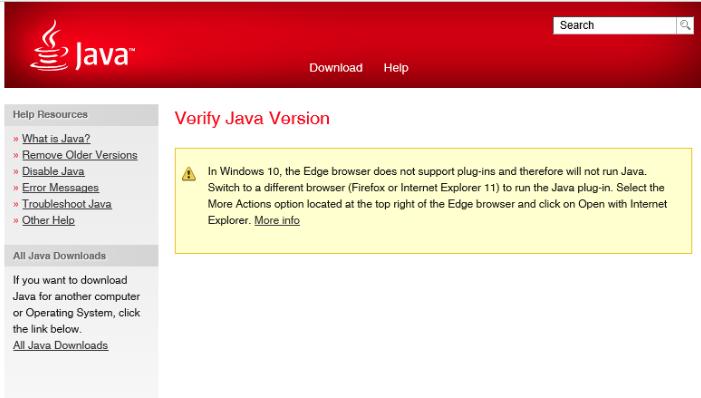
Task: Open the Error Messages link
Action: 60,188
